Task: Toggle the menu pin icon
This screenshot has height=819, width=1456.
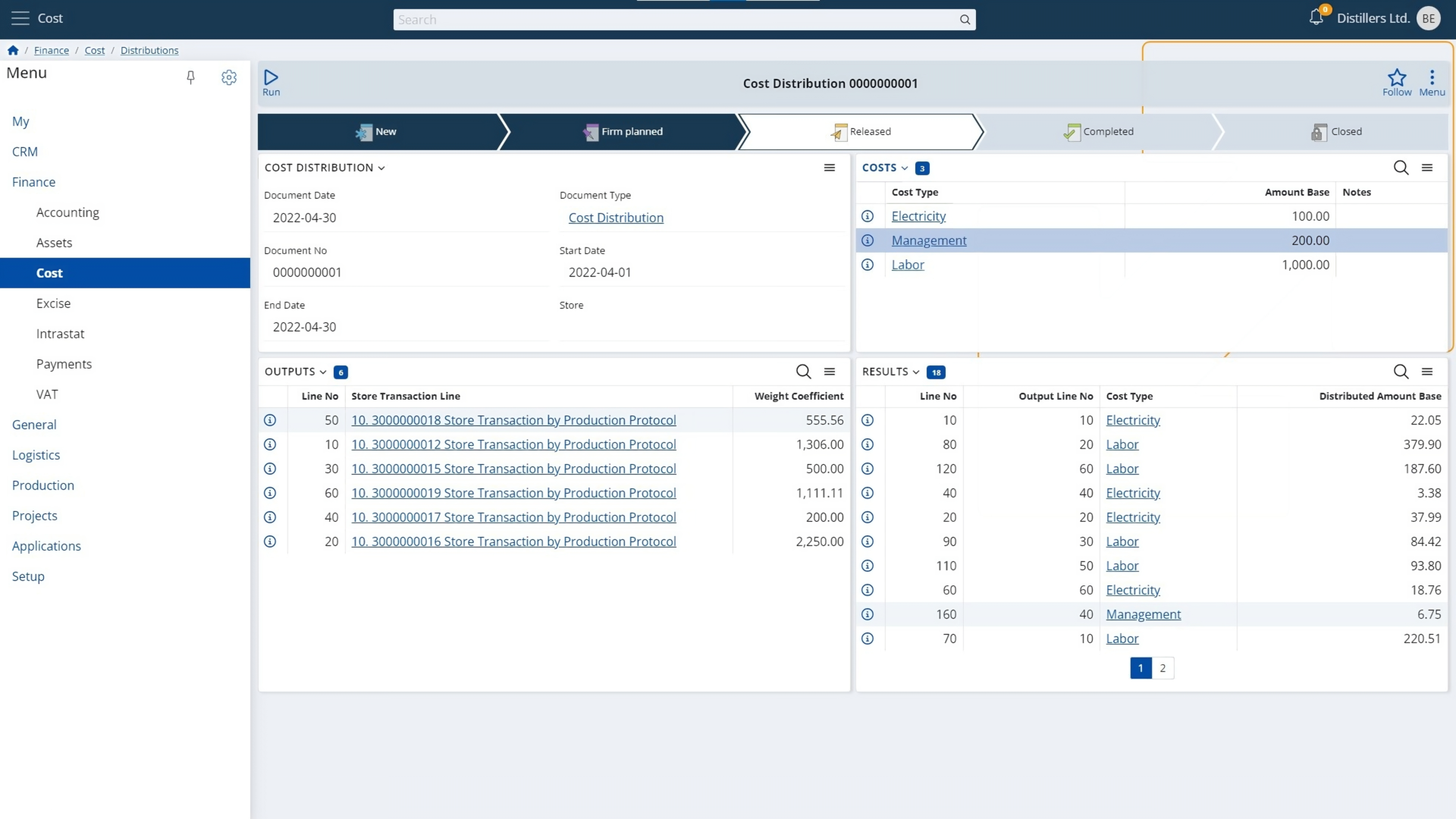Action: 190,77
